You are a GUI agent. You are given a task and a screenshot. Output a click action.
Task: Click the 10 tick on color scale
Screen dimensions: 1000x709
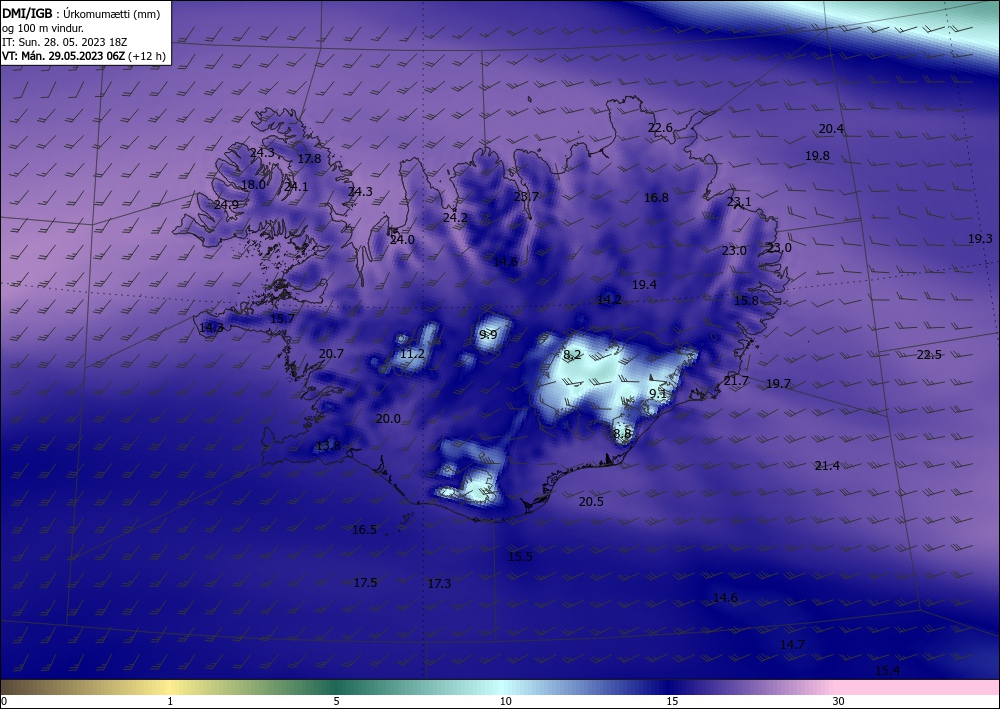point(505,702)
